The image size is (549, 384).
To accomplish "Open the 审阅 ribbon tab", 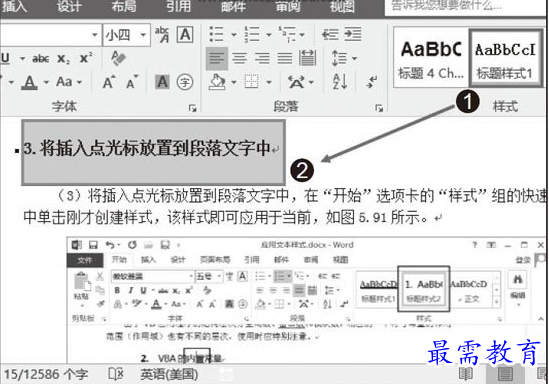I will [287, 6].
